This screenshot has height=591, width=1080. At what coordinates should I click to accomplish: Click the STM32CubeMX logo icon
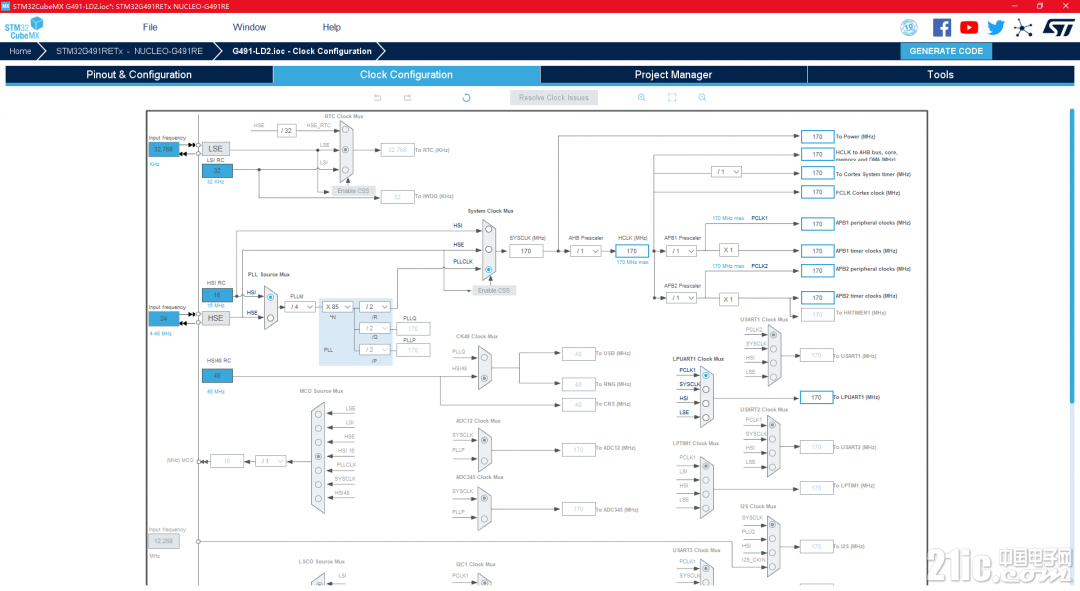click(x=24, y=28)
